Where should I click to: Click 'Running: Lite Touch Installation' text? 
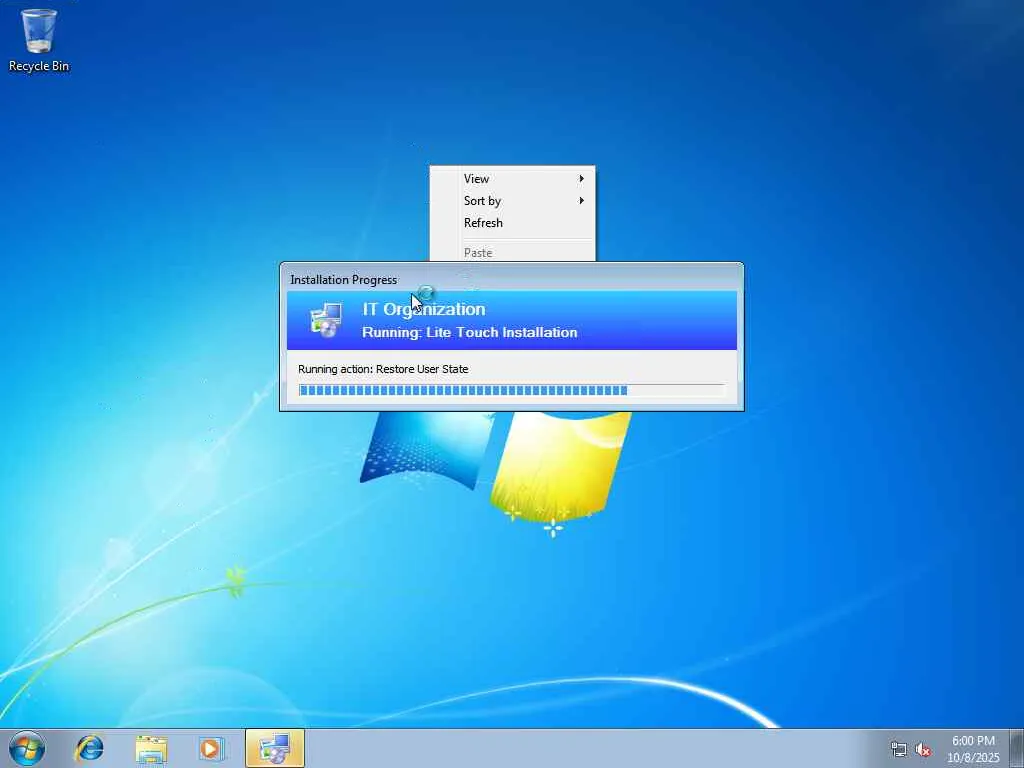(470, 332)
